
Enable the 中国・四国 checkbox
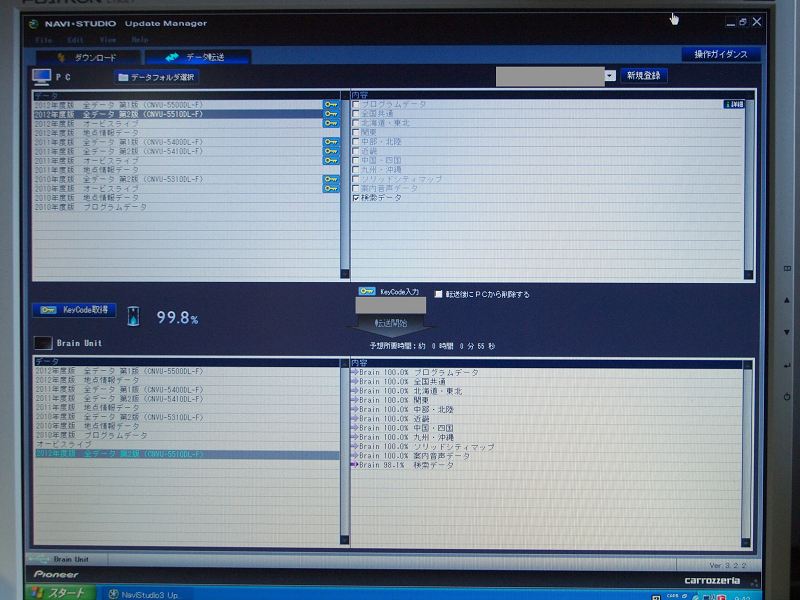point(356,160)
